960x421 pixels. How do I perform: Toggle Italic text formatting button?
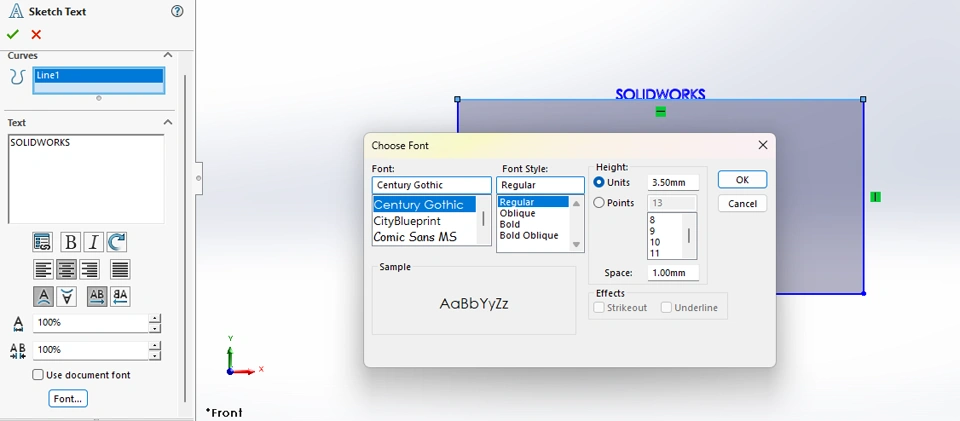(x=93, y=242)
